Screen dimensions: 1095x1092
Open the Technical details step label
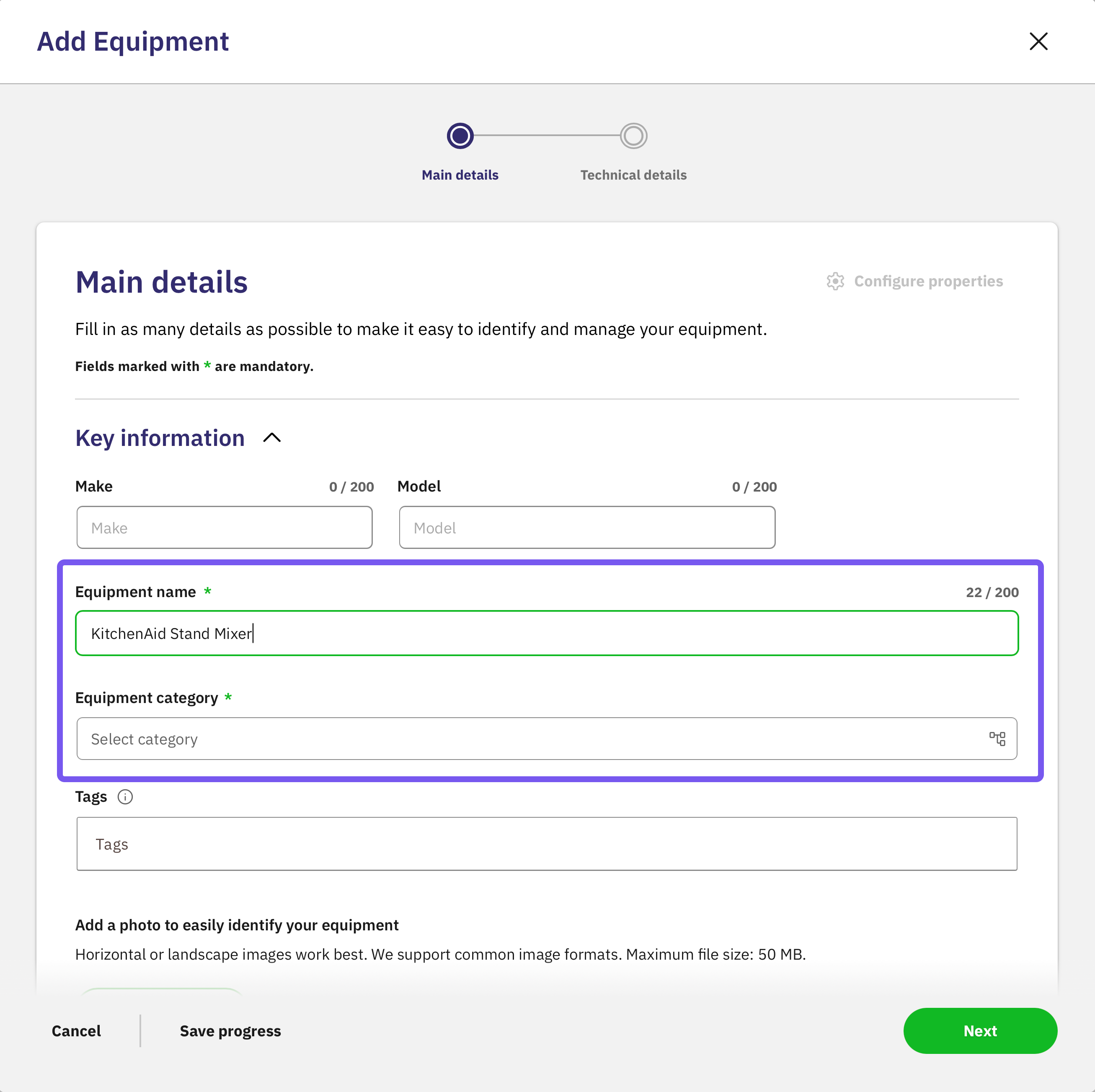(x=633, y=175)
